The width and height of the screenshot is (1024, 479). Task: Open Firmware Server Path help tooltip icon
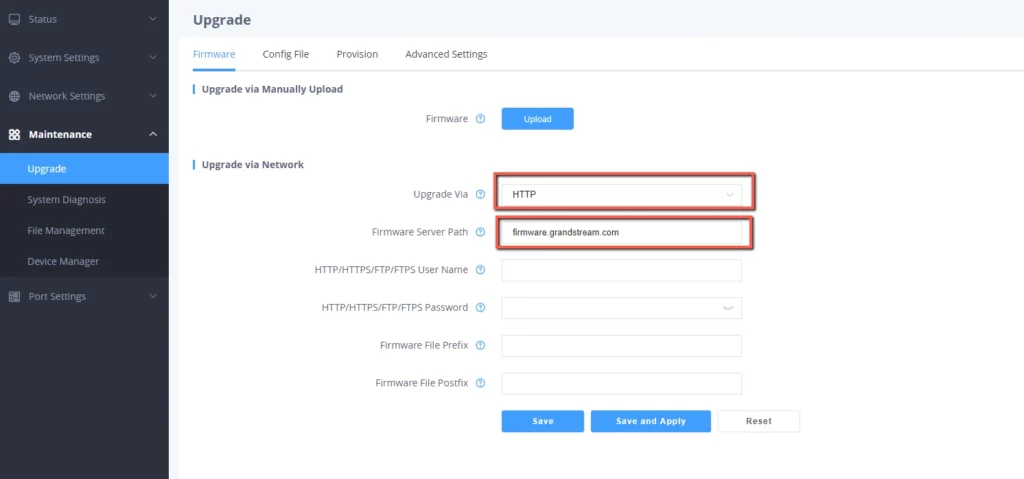click(x=481, y=232)
